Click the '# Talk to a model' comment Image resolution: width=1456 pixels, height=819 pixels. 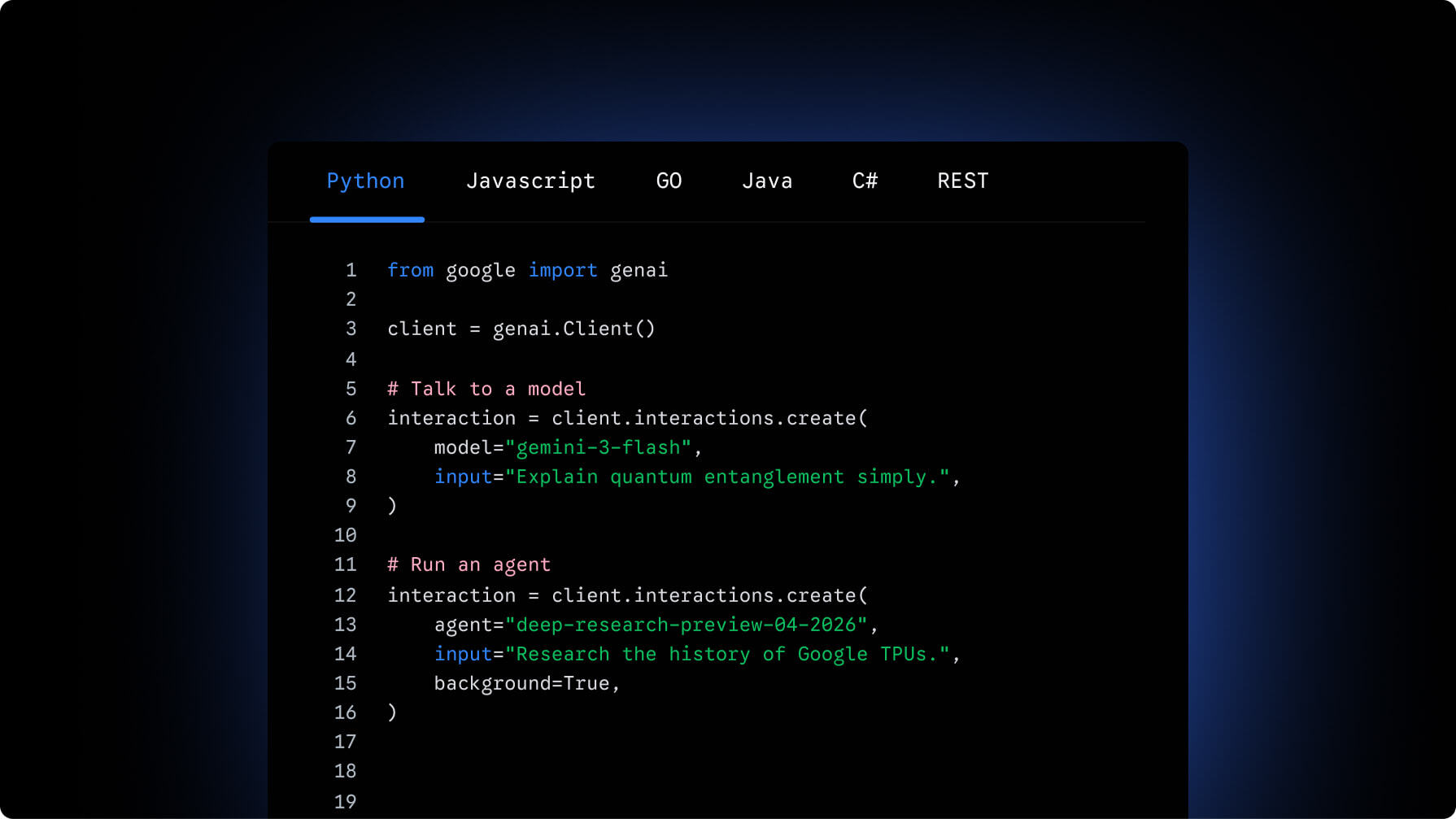coord(486,389)
